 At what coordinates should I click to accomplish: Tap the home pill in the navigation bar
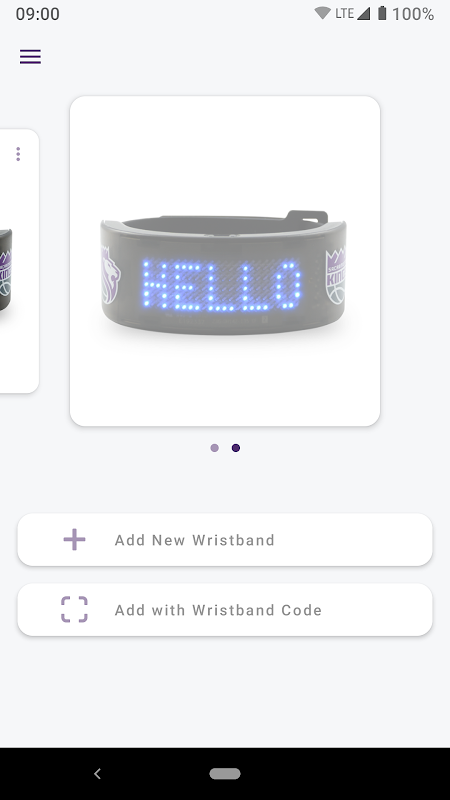pos(225,773)
